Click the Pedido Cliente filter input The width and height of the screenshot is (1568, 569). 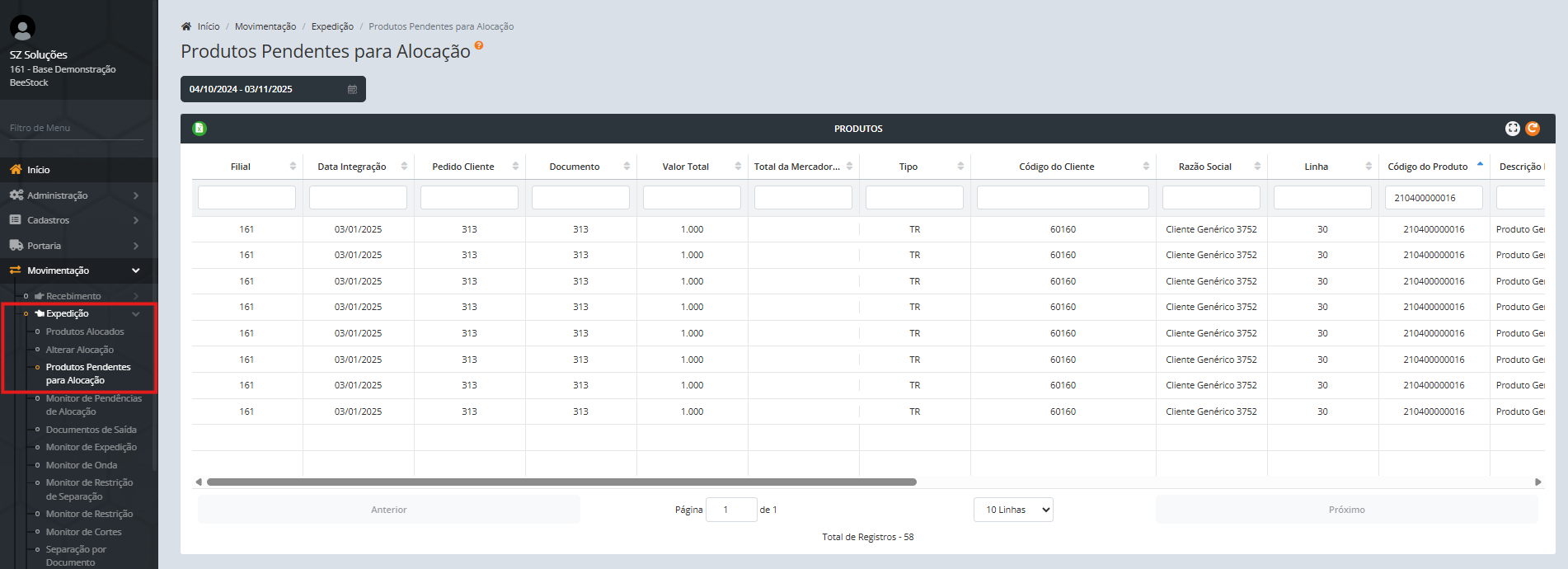click(469, 198)
